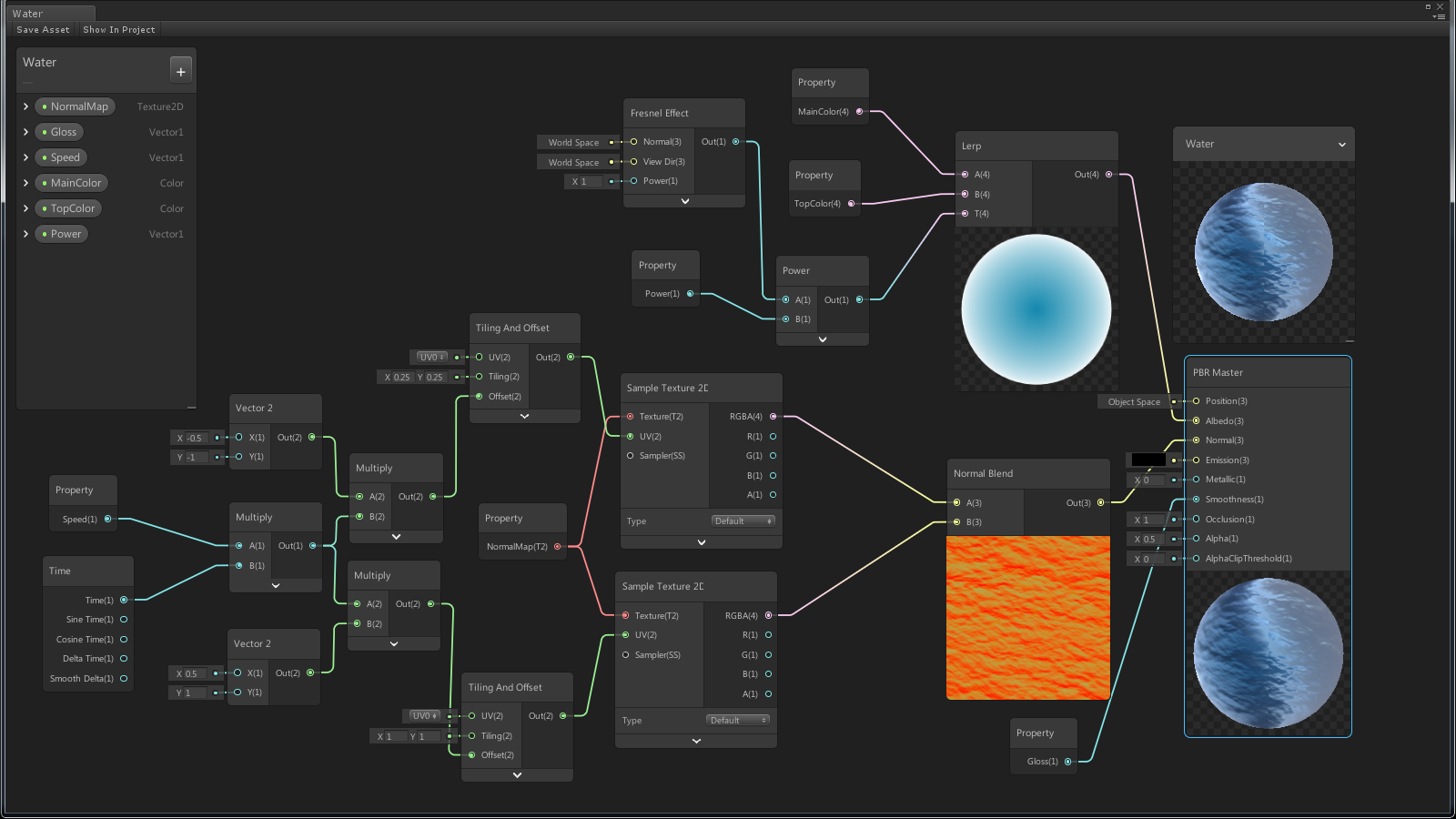Click Power node B(1) input port

coord(786,319)
